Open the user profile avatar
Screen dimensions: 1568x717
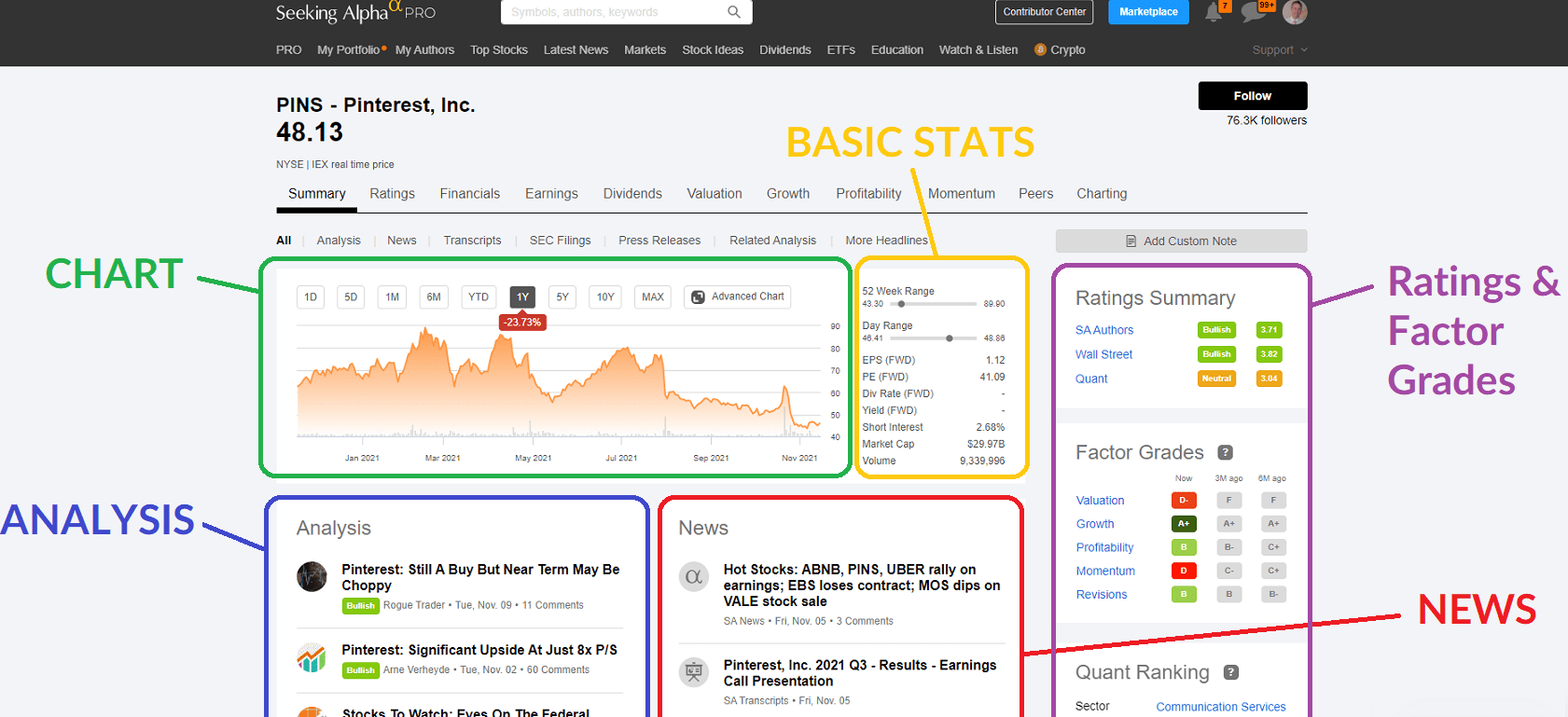pos(1295,12)
